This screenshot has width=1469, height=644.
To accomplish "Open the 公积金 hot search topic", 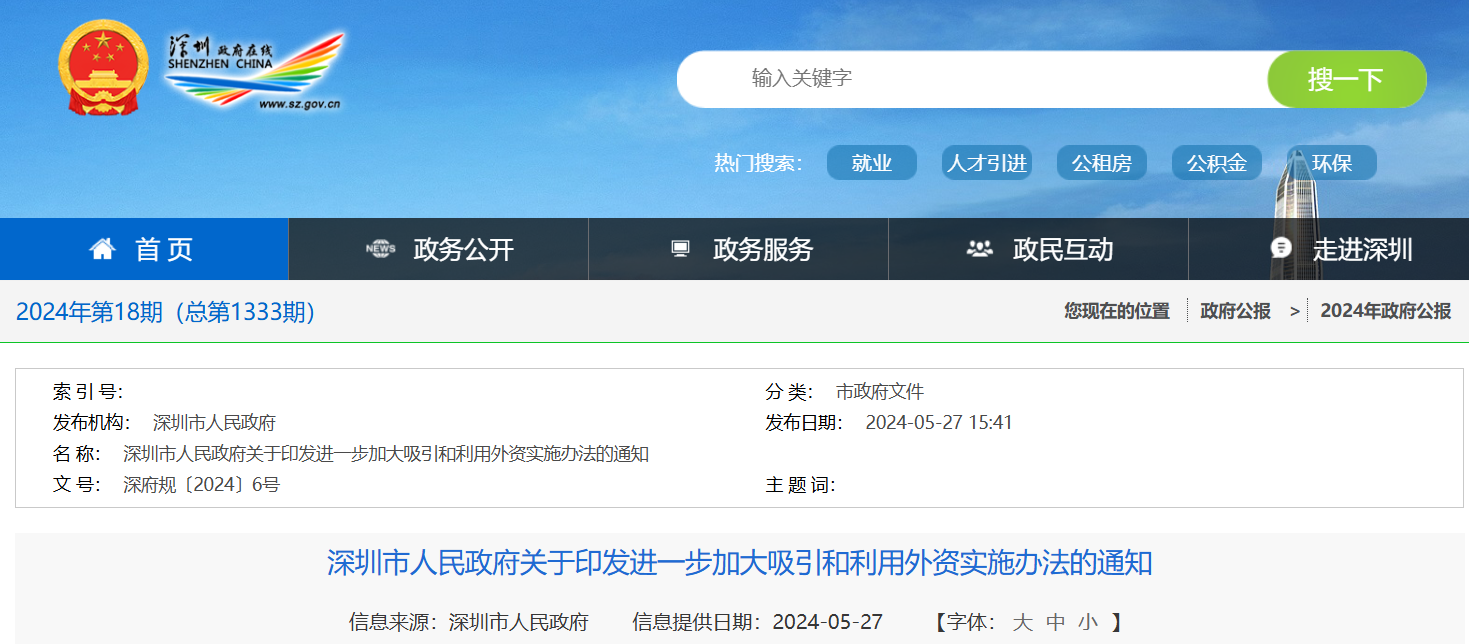I will coord(1216,162).
